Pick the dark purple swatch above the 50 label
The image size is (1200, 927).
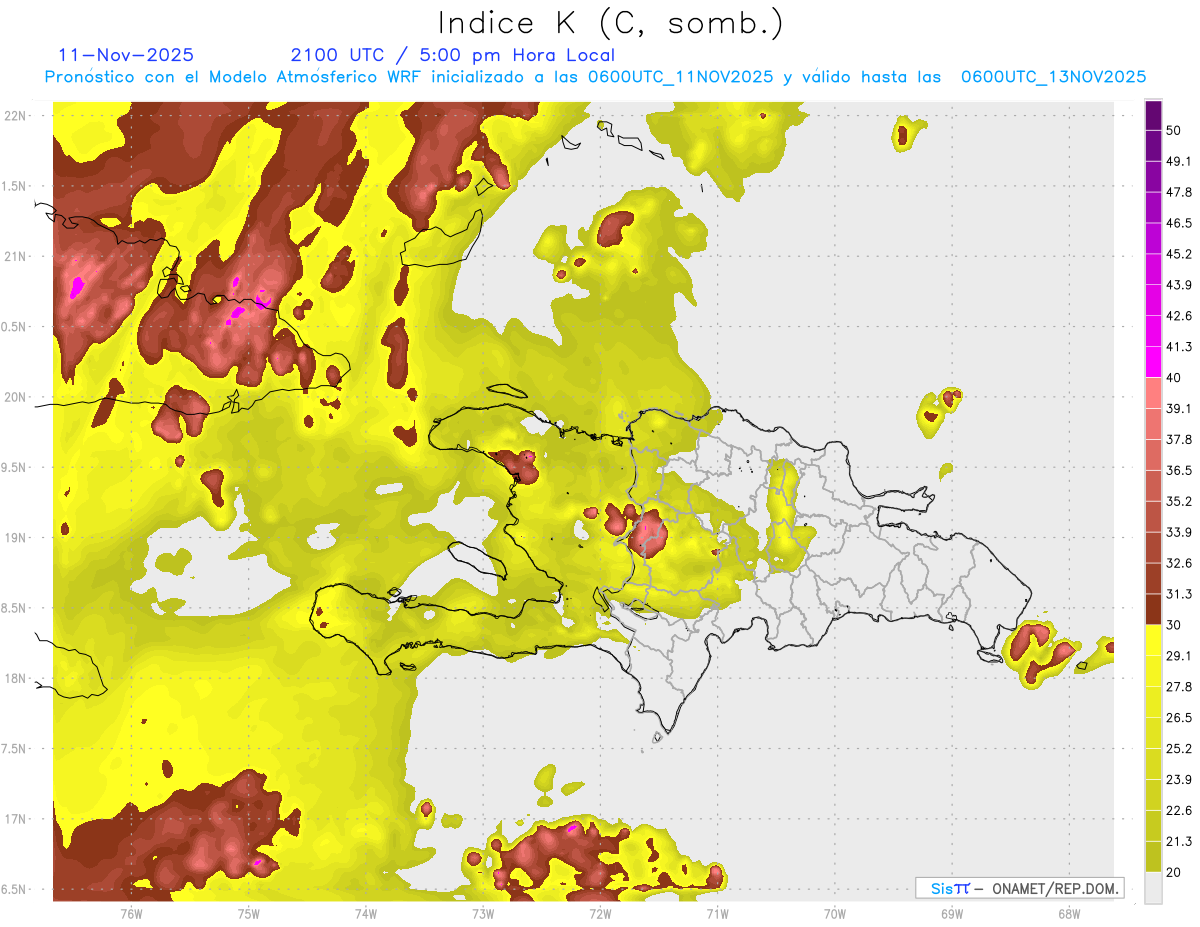point(1153,115)
